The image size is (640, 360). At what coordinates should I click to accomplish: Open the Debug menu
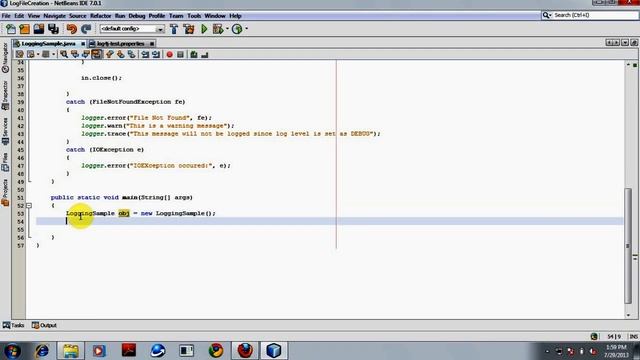[x=137, y=16]
